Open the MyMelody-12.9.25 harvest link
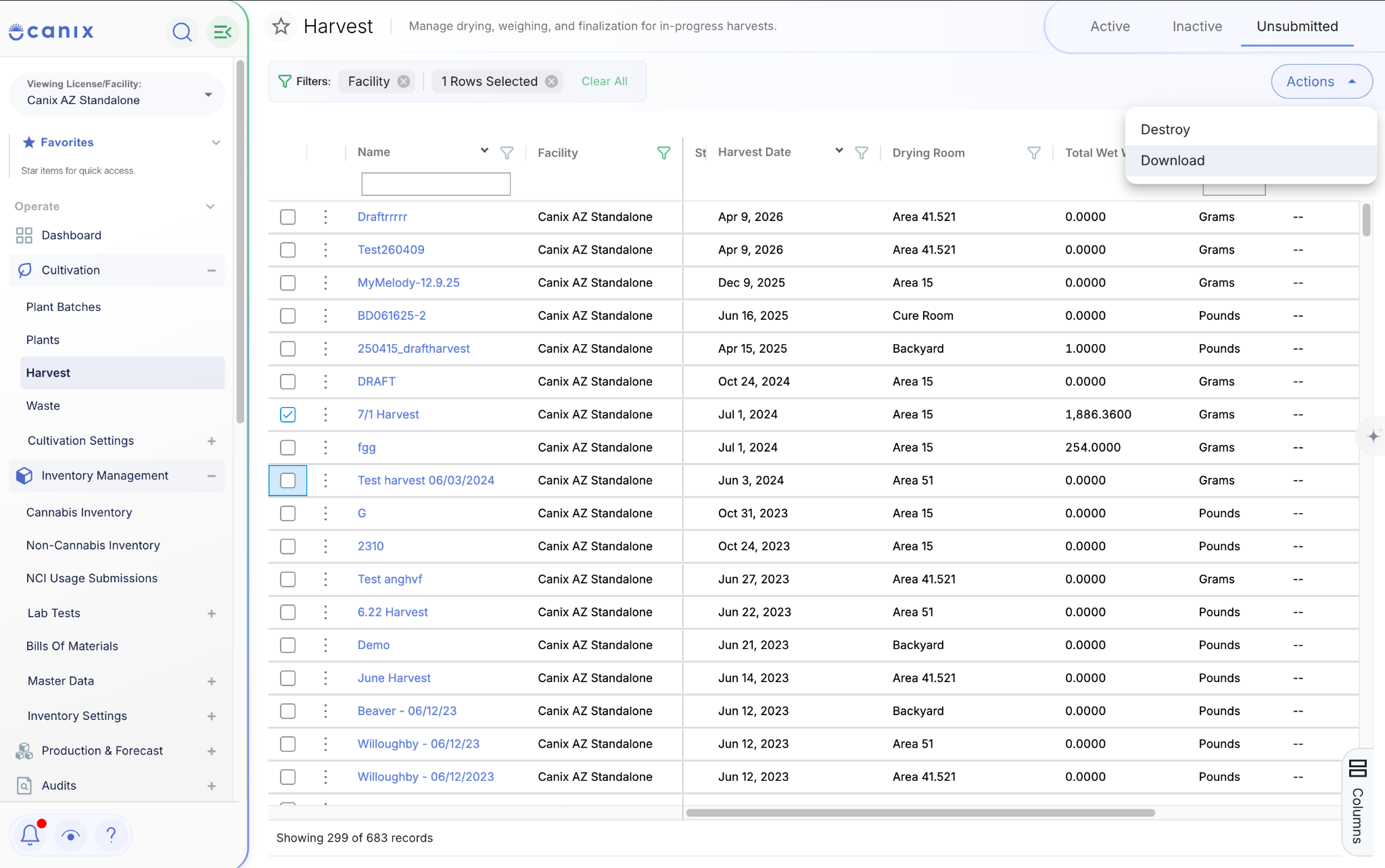 [408, 283]
